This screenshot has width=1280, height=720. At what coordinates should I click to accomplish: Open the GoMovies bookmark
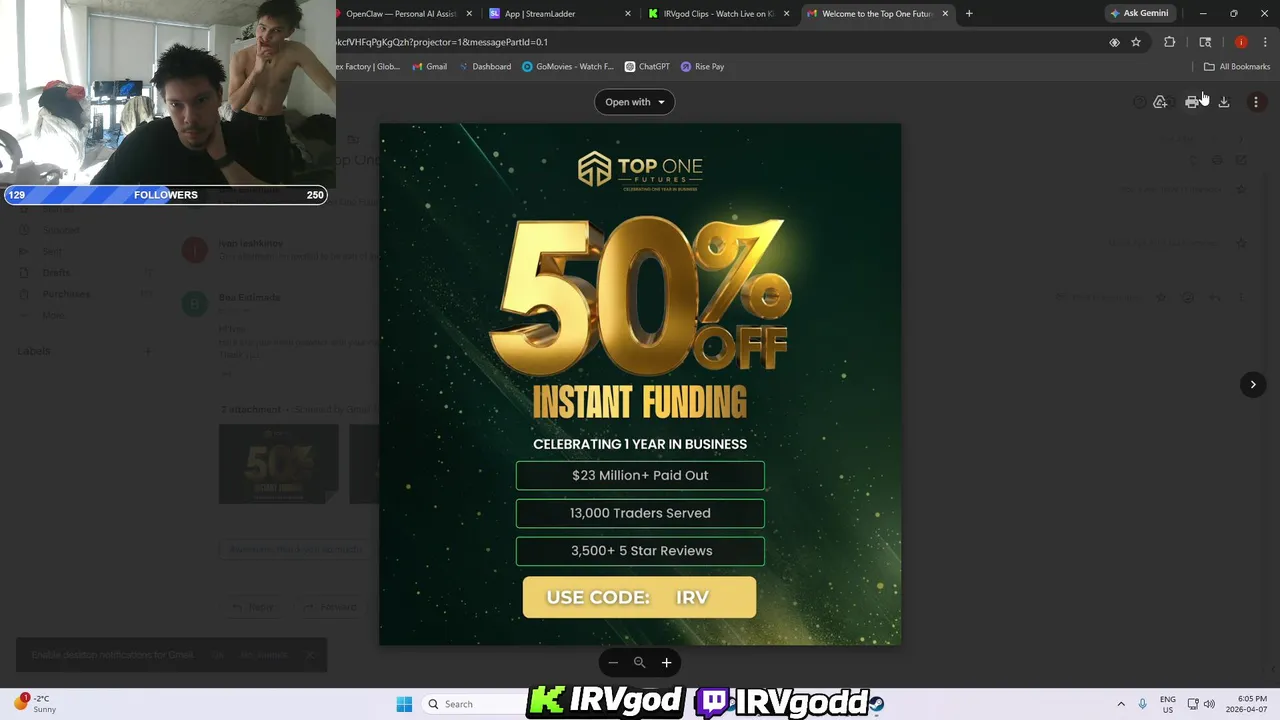[568, 66]
